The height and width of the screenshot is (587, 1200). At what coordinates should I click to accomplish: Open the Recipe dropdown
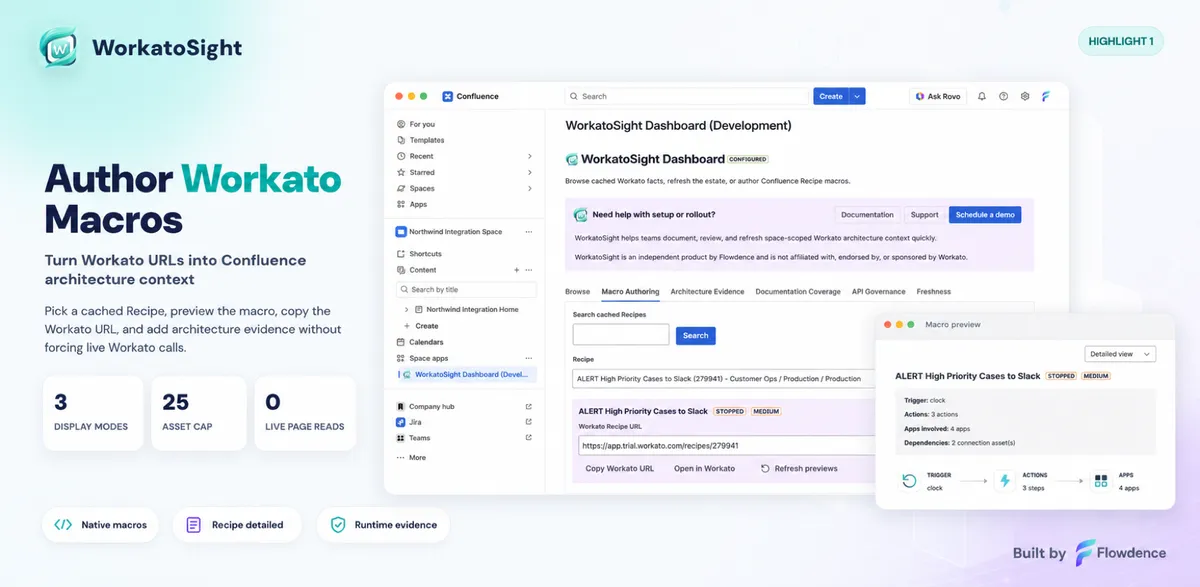723,379
